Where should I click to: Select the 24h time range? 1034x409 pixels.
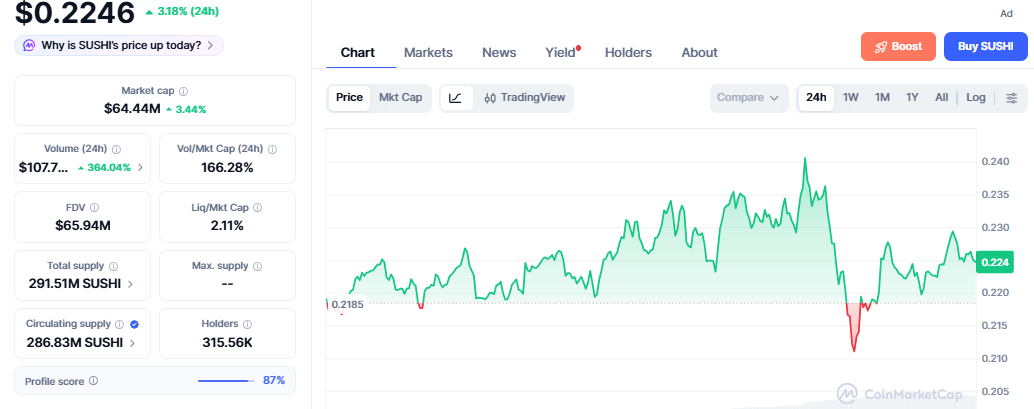[816, 98]
